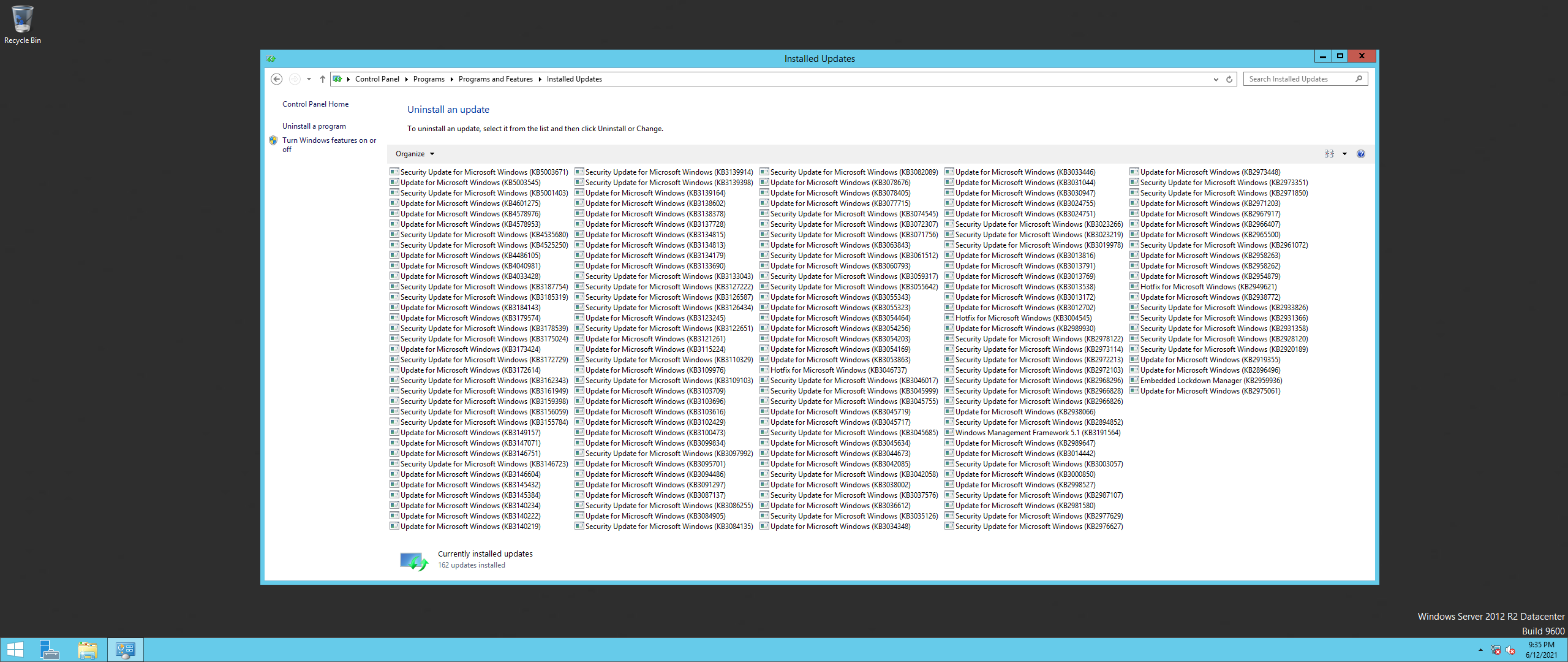Select Update KB3034348 entry

click(x=835, y=527)
